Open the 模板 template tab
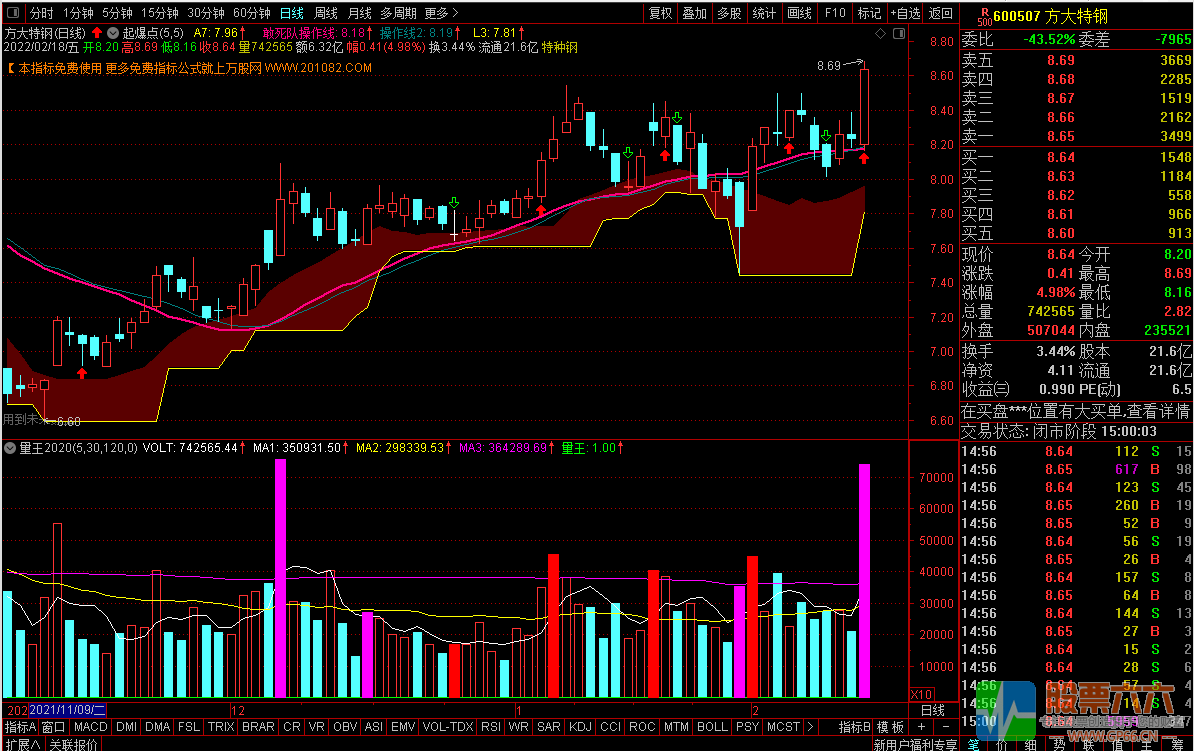 click(890, 727)
